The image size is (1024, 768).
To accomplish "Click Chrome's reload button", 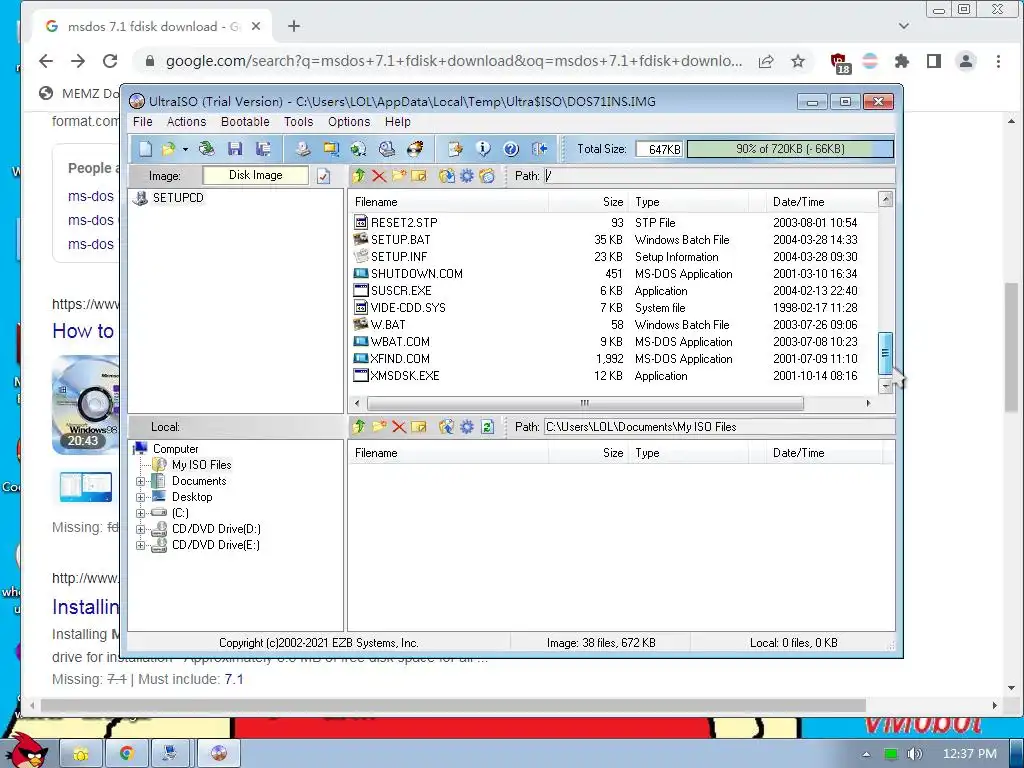I will coord(110,61).
